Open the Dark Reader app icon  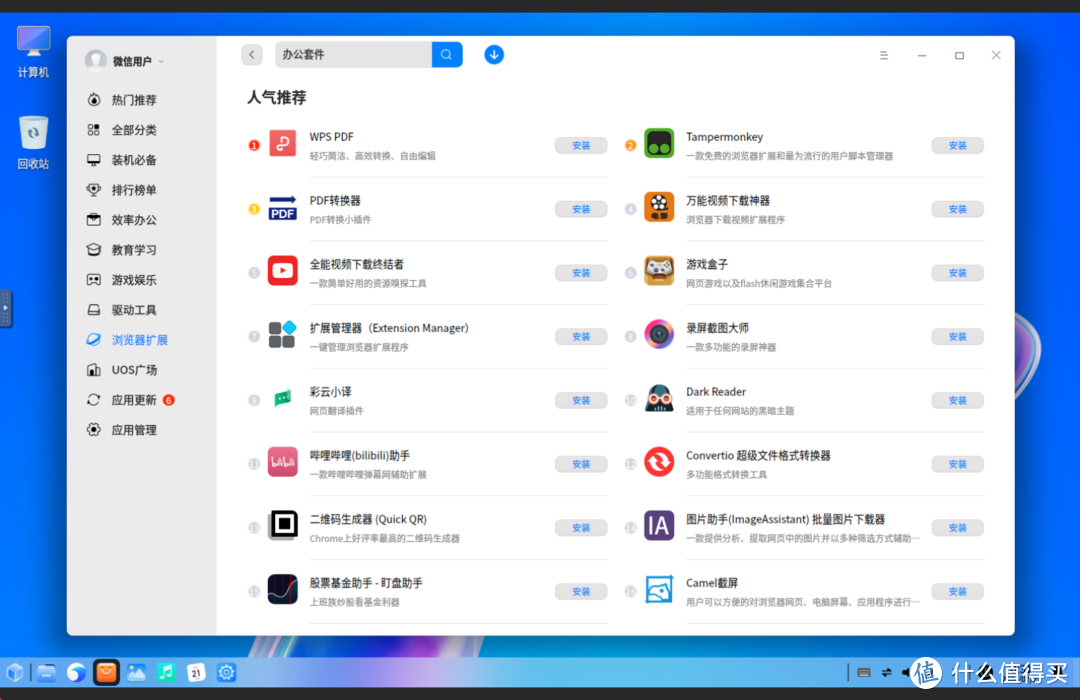click(659, 399)
